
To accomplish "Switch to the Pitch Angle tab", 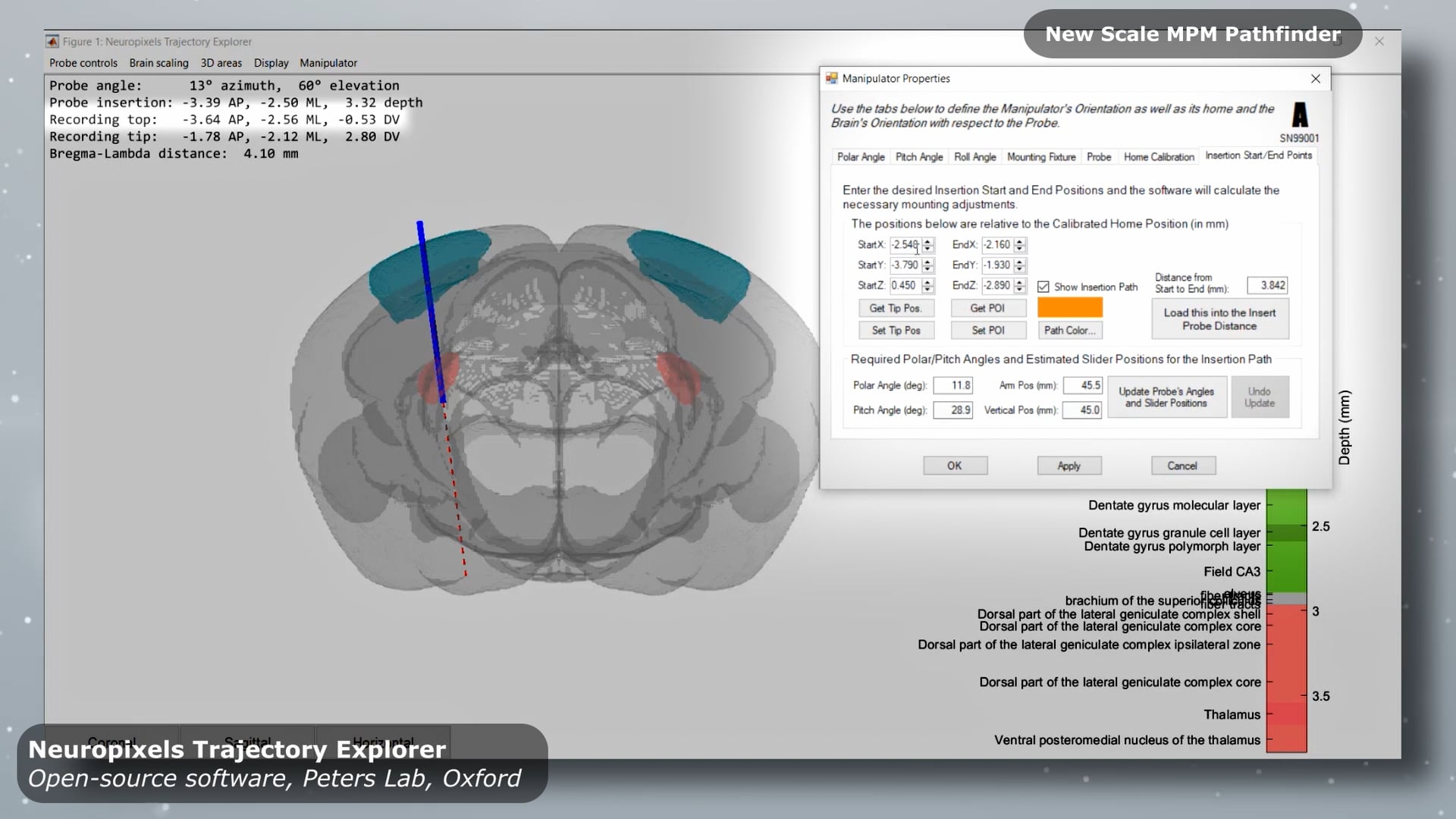I will (x=919, y=157).
